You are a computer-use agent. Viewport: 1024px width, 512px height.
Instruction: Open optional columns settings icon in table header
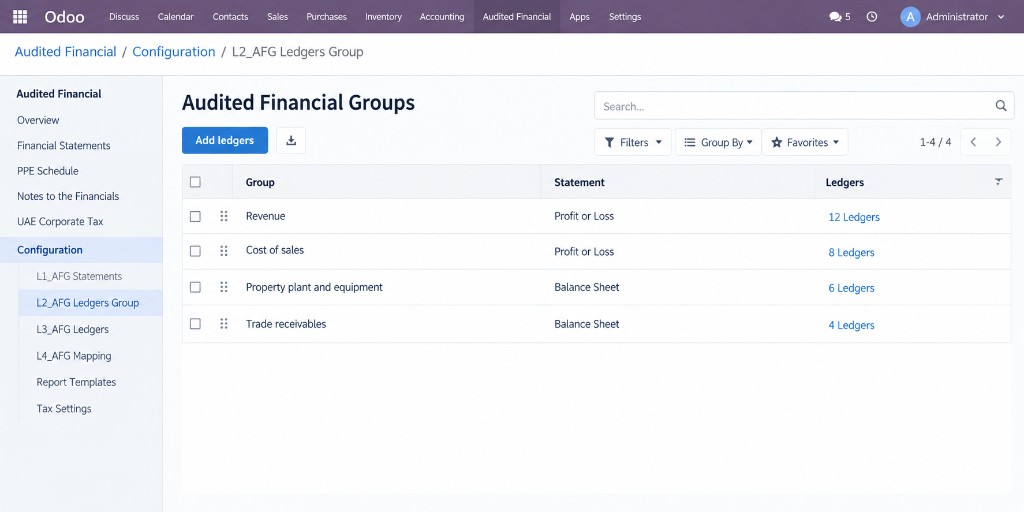point(999,182)
